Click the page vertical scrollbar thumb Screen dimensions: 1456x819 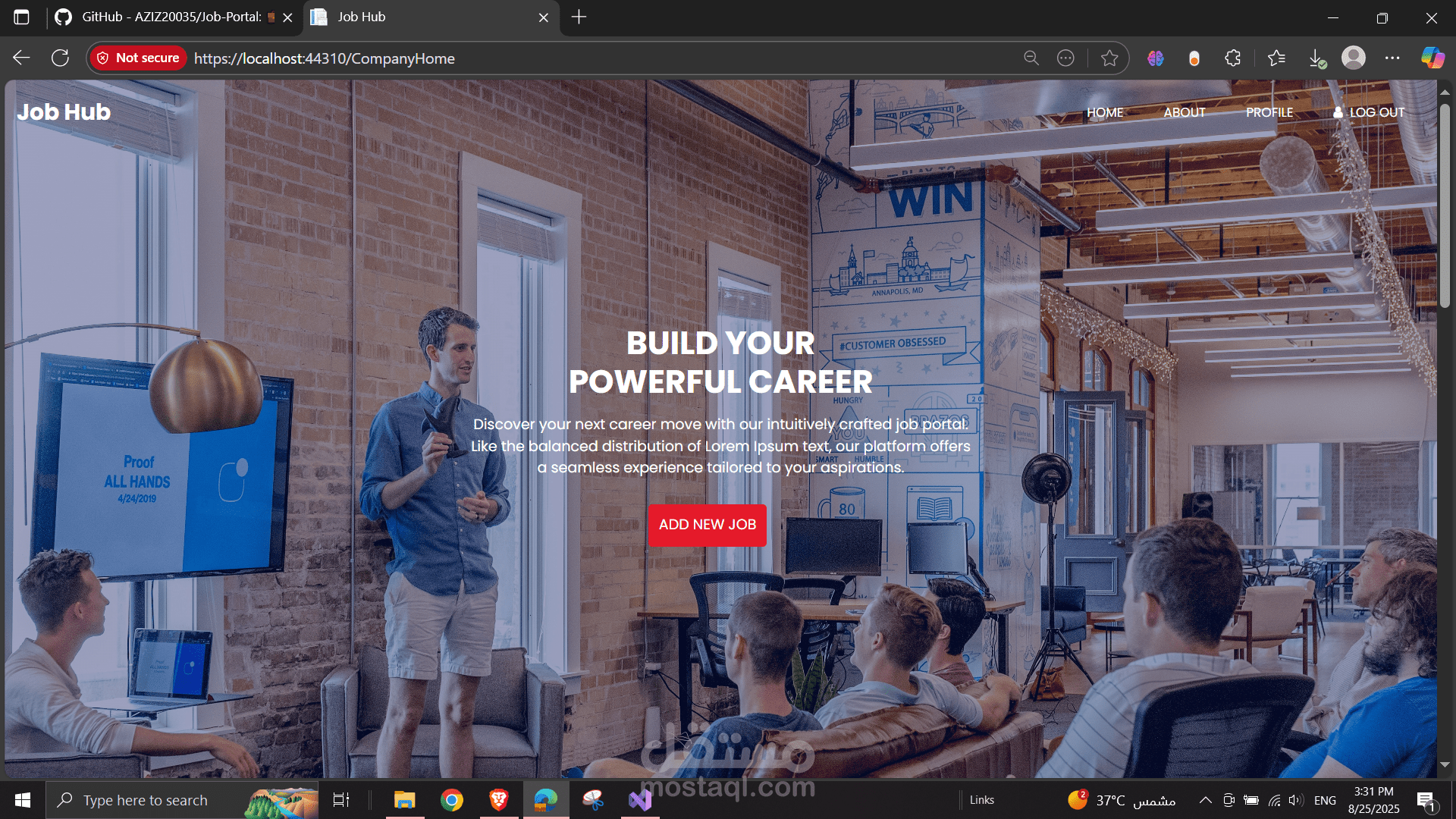(1445, 205)
